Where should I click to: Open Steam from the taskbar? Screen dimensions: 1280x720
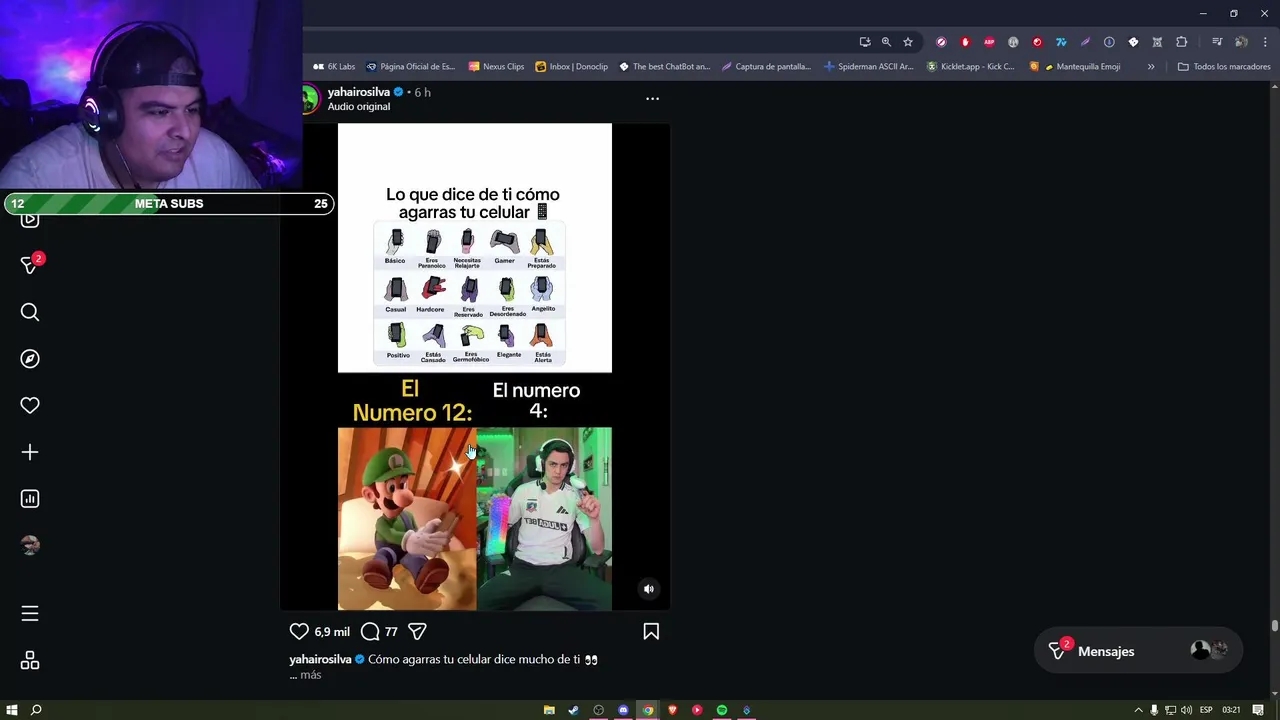click(573, 710)
